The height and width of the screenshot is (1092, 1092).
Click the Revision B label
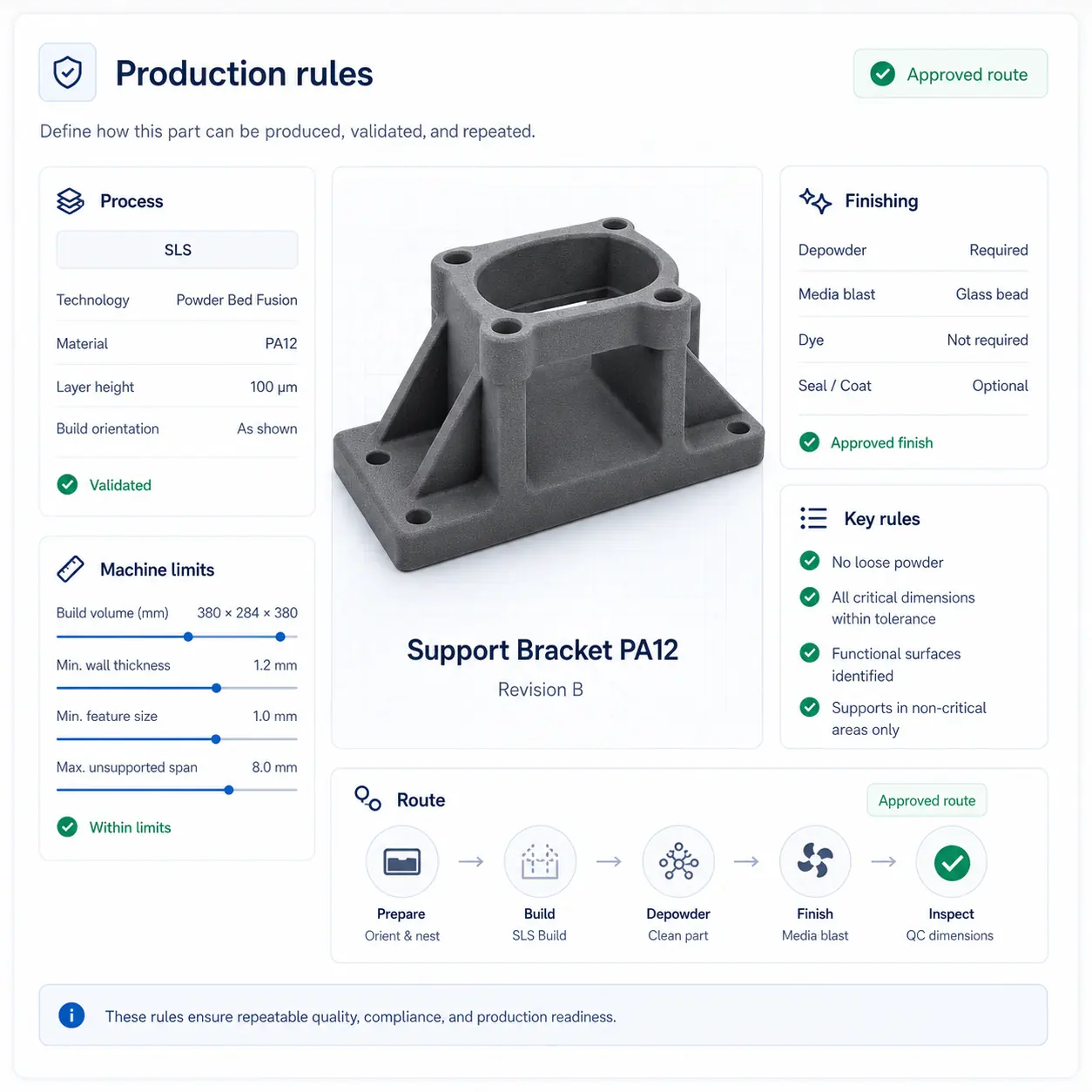click(x=541, y=690)
